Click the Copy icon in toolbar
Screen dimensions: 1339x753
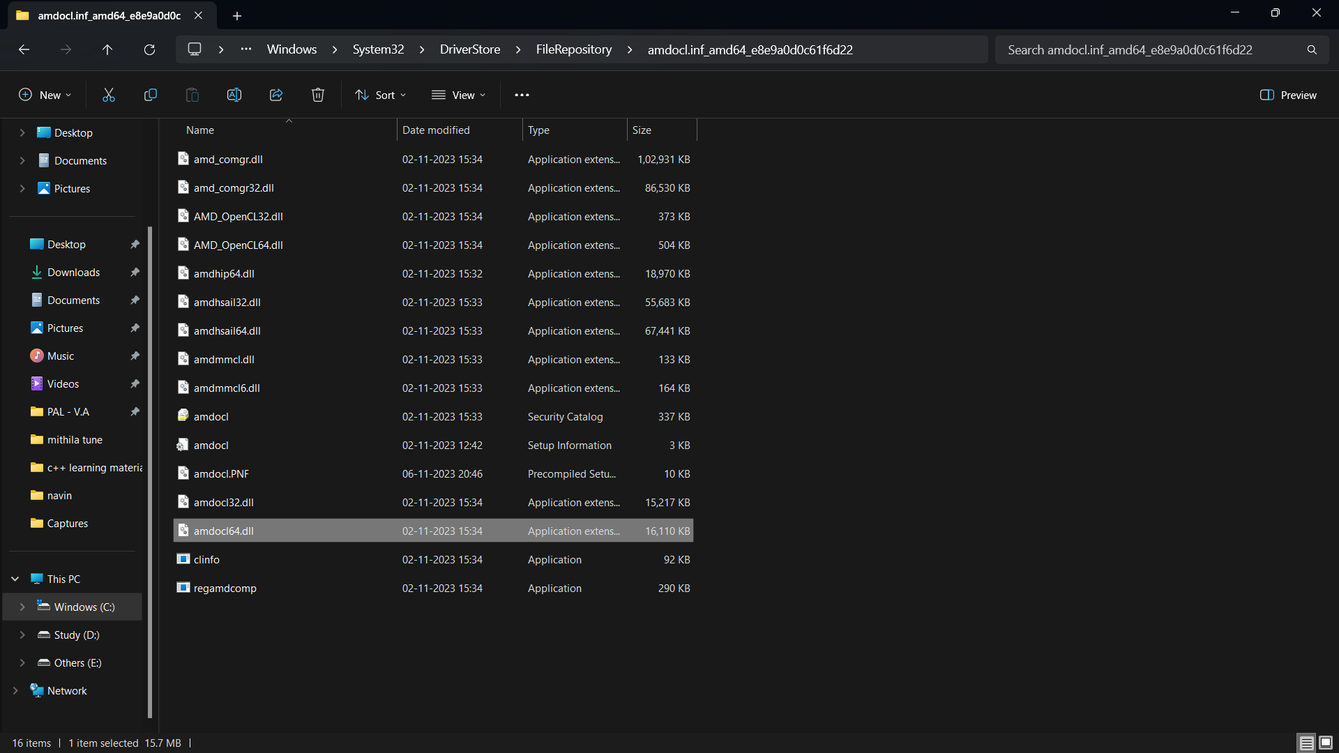(x=150, y=95)
